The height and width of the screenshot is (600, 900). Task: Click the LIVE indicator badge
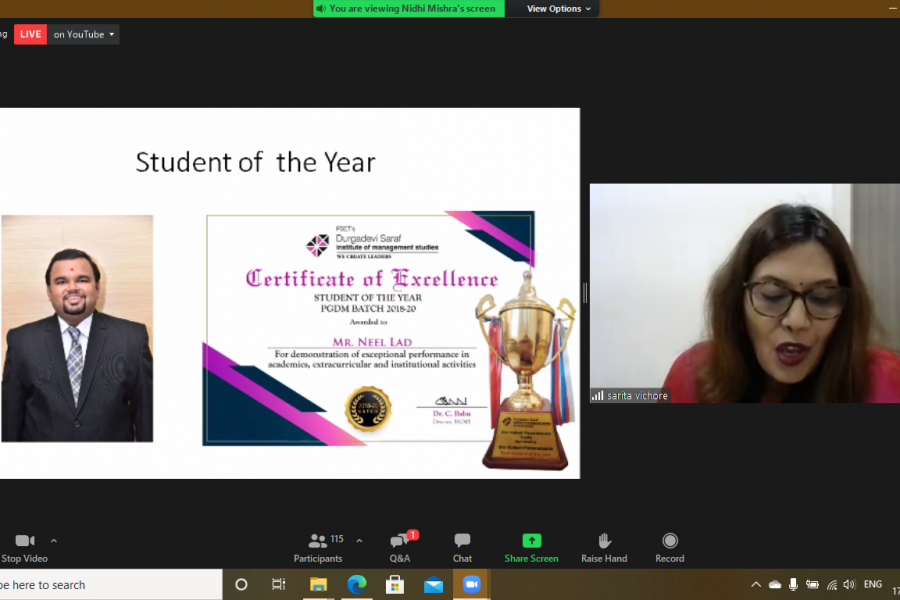point(30,34)
